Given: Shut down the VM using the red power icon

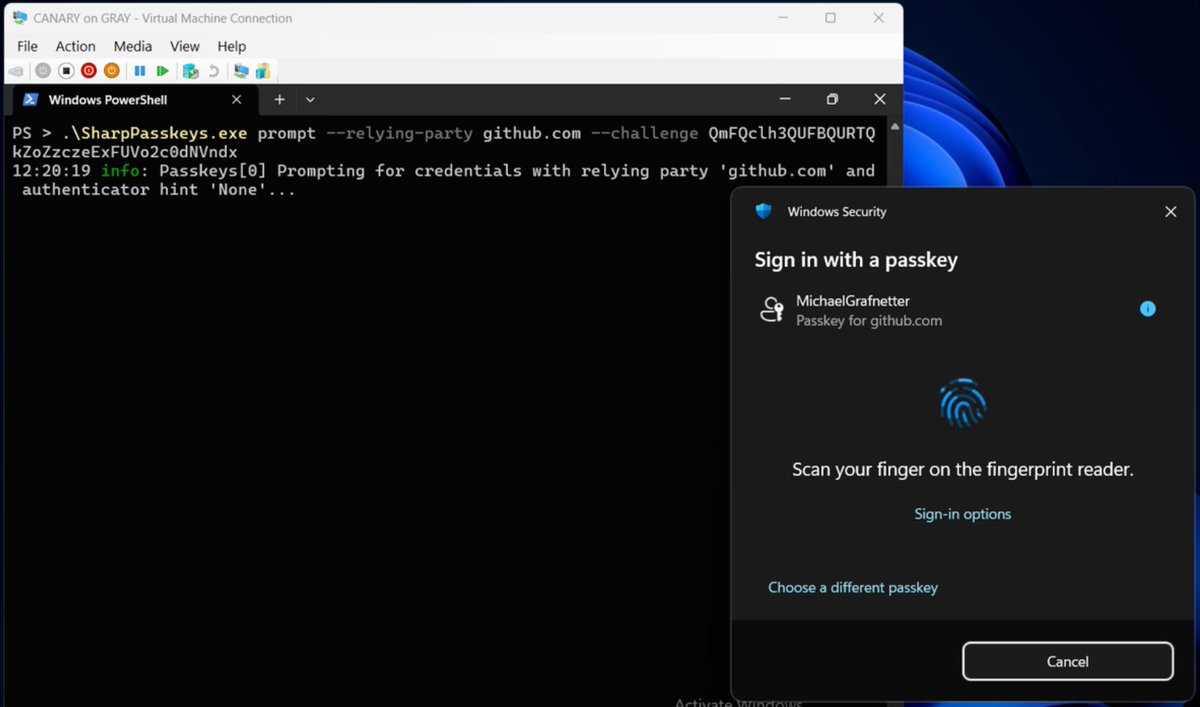Looking at the screenshot, I should click(89, 71).
